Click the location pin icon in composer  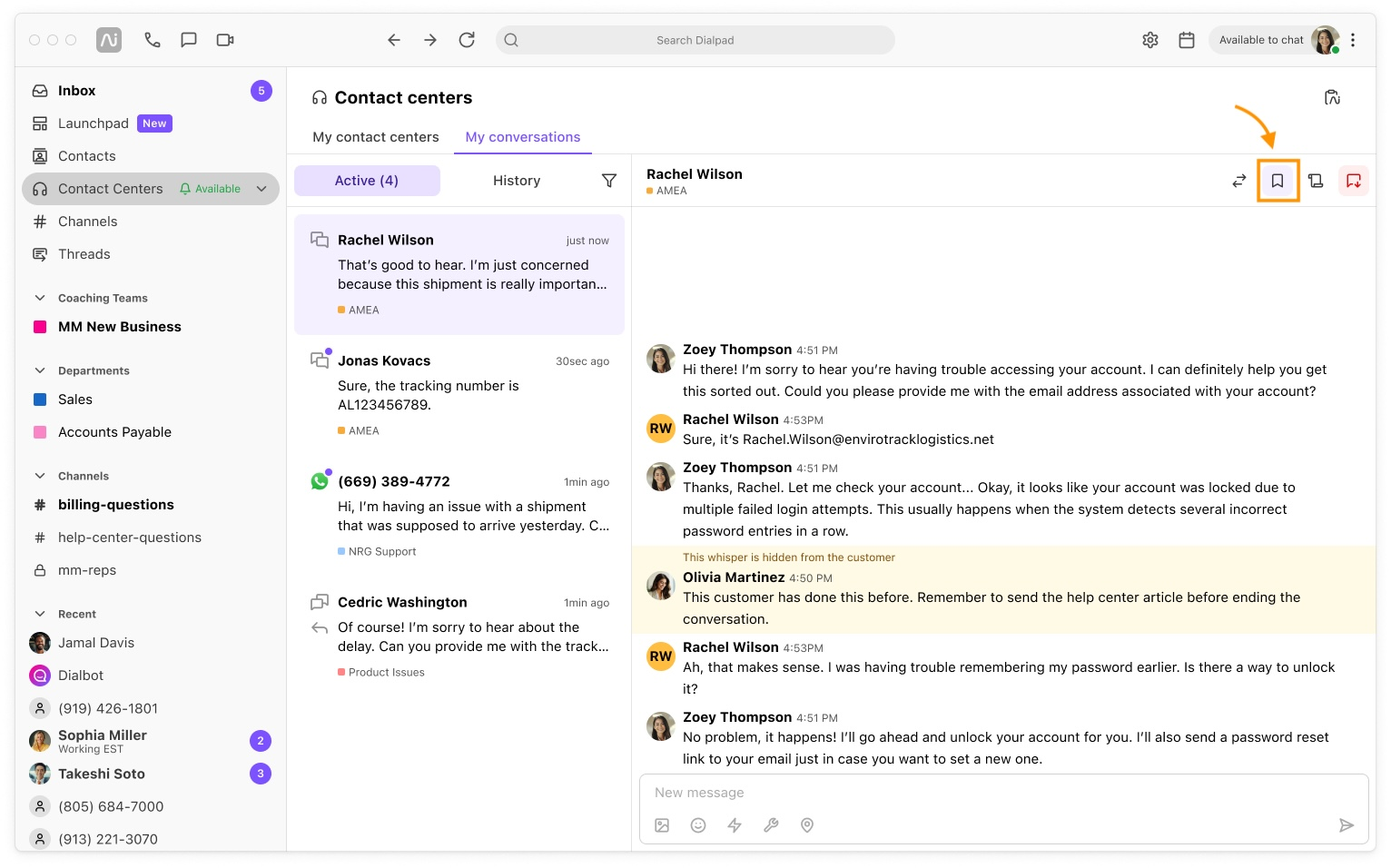pyautogui.click(x=807, y=825)
